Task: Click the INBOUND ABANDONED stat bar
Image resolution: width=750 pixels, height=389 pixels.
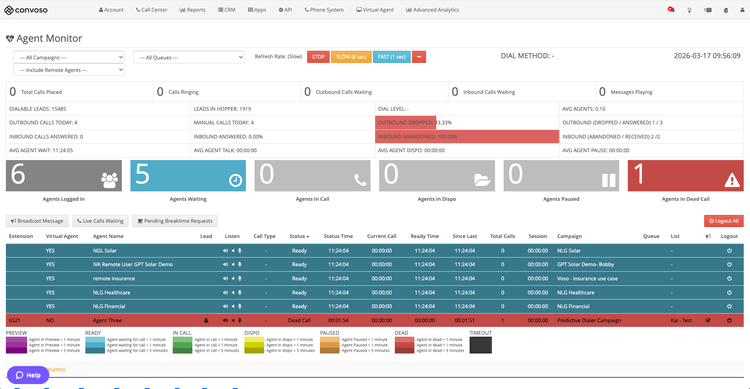Action: pyautogui.click(x=467, y=136)
